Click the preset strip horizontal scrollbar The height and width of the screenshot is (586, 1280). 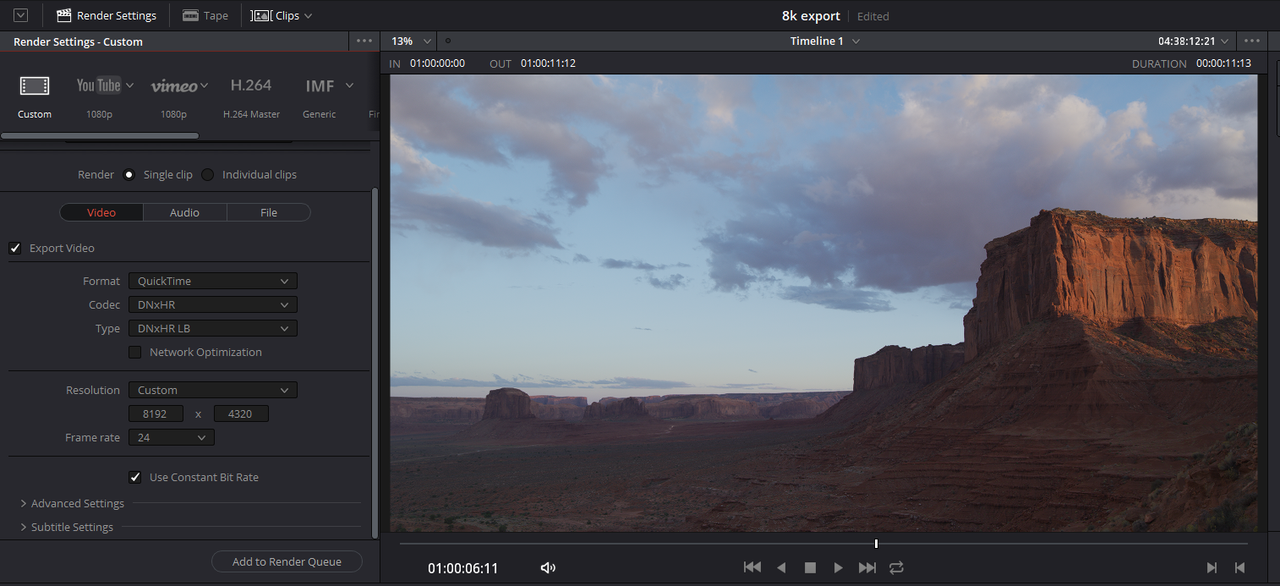coord(100,135)
